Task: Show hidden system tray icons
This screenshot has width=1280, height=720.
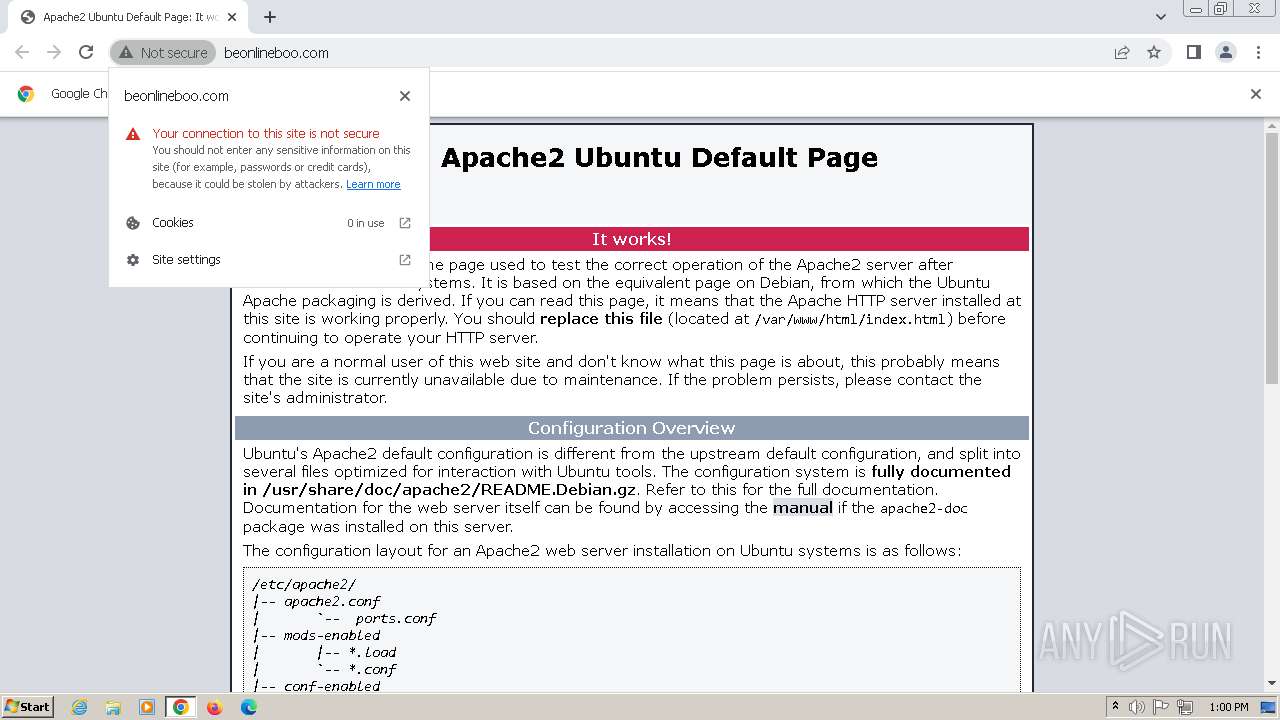Action: point(1115,707)
